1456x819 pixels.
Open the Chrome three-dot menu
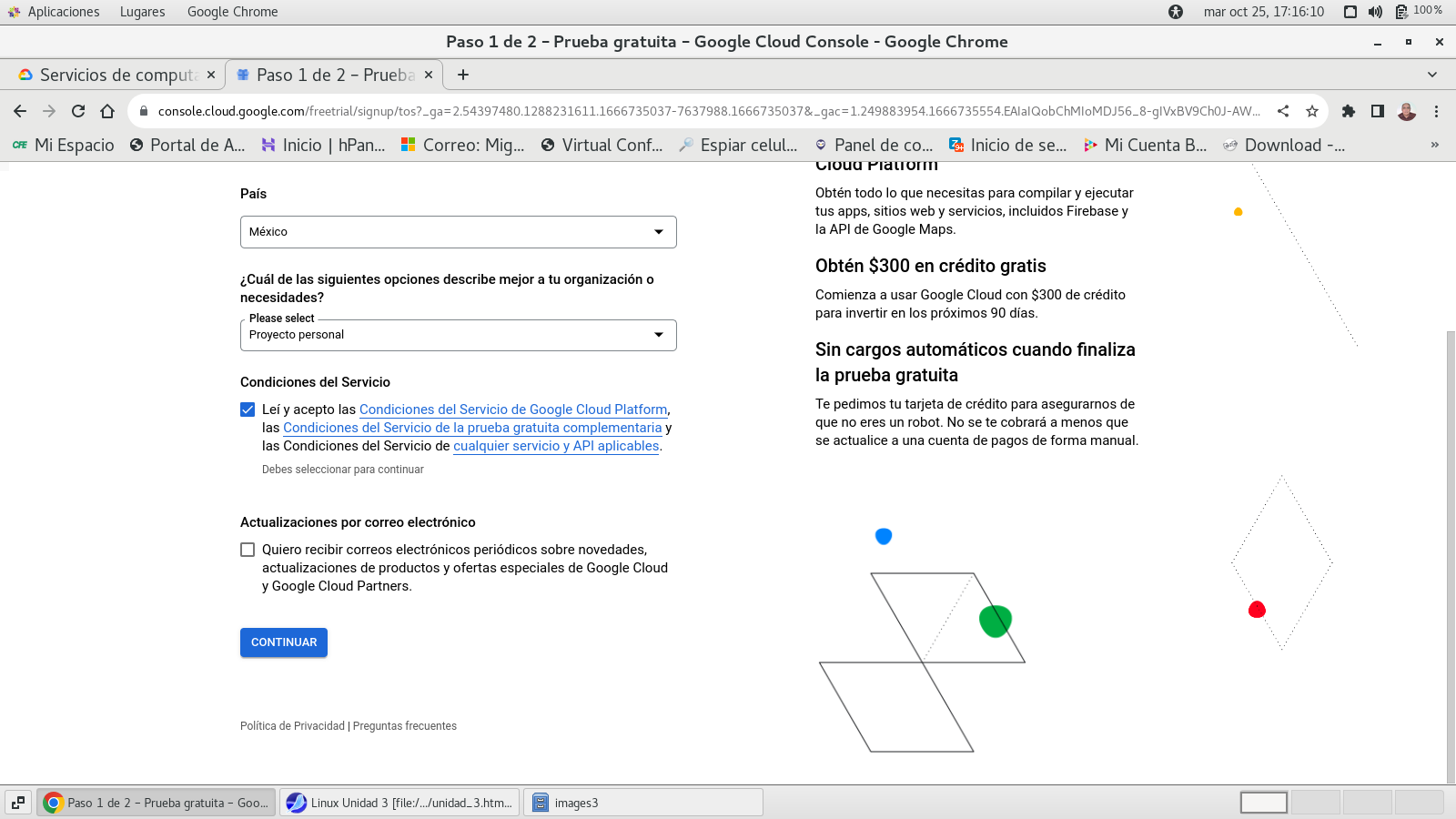[x=1436, y=111]
